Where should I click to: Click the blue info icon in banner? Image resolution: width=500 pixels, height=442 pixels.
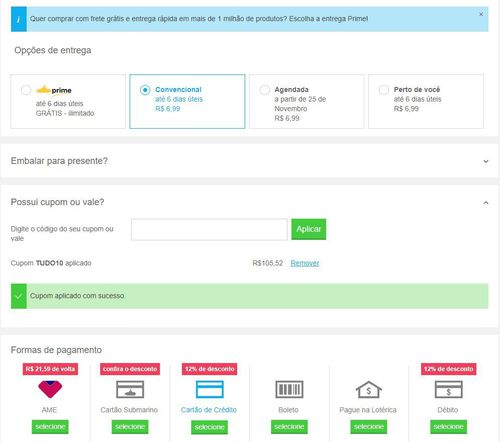[x=19, y=19]
